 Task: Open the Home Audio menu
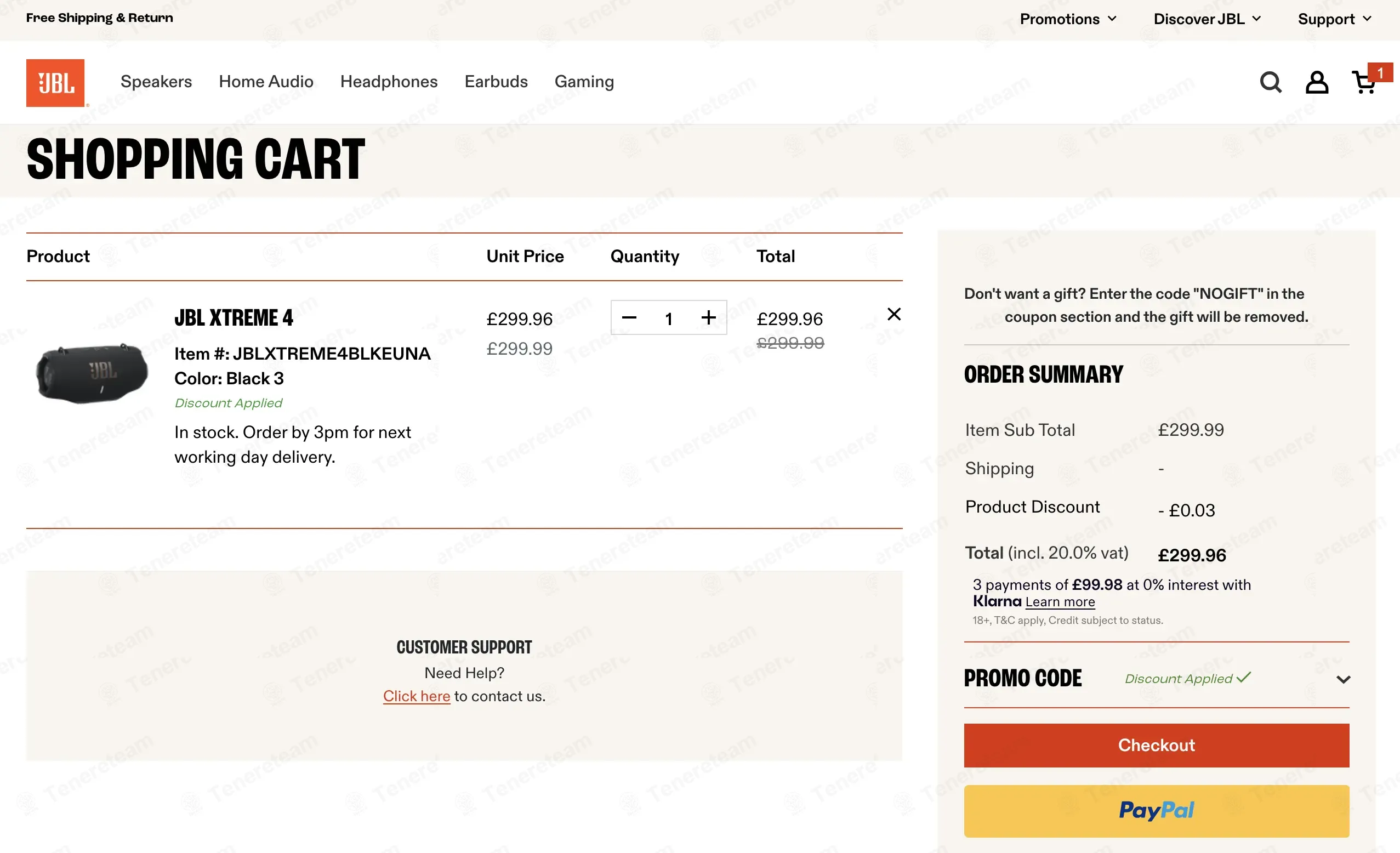tap(266, 81)
